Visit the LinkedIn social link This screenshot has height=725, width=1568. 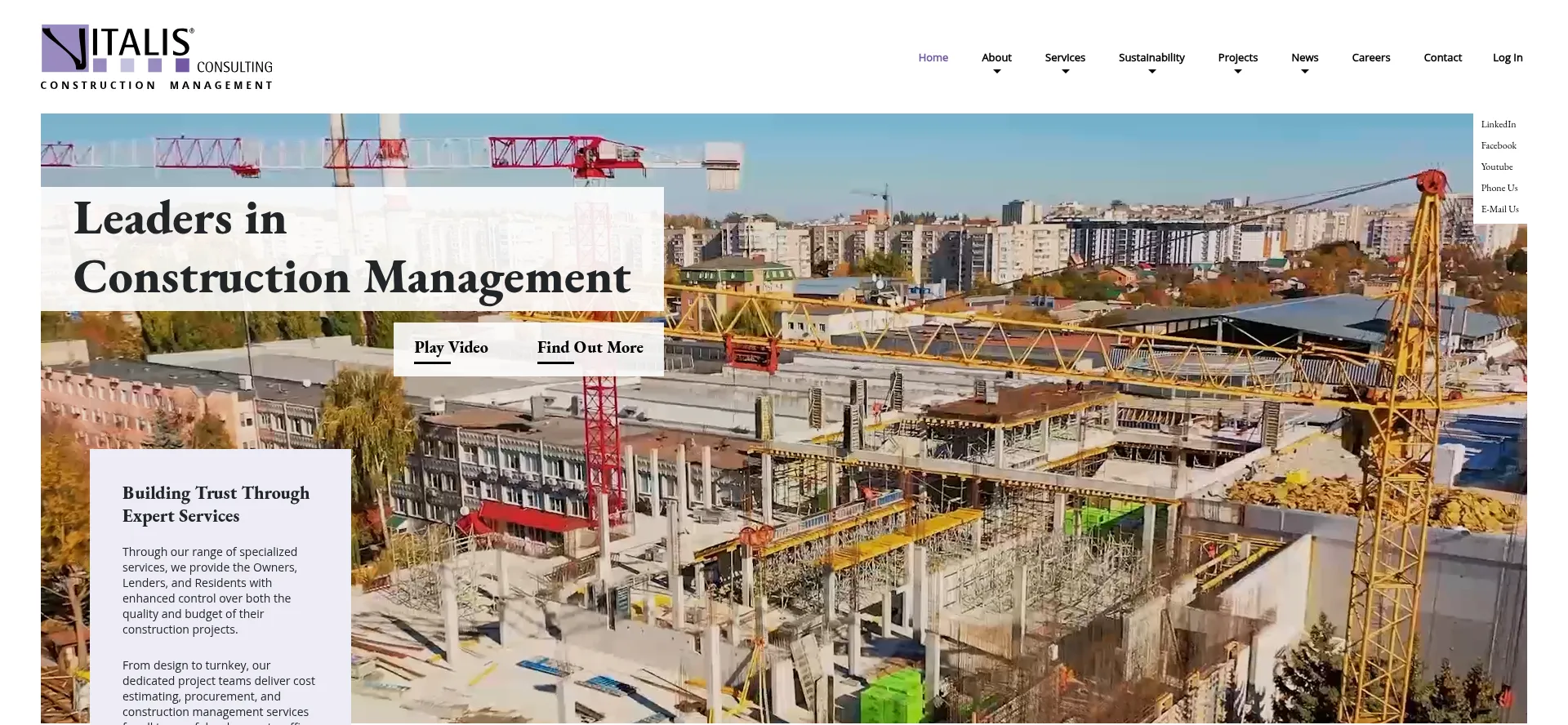(x=1498, y=124)
